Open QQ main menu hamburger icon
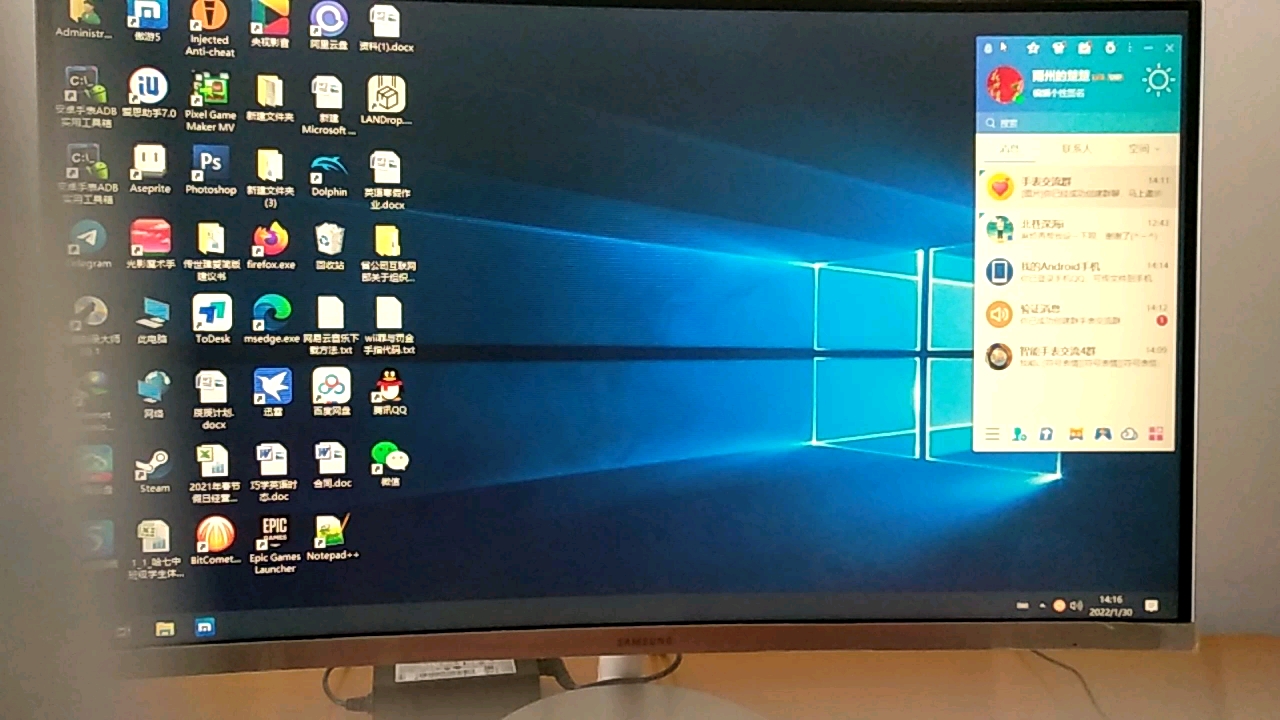Image resolution: width=1280 pixels, height=720 pixels. [992, 434]
